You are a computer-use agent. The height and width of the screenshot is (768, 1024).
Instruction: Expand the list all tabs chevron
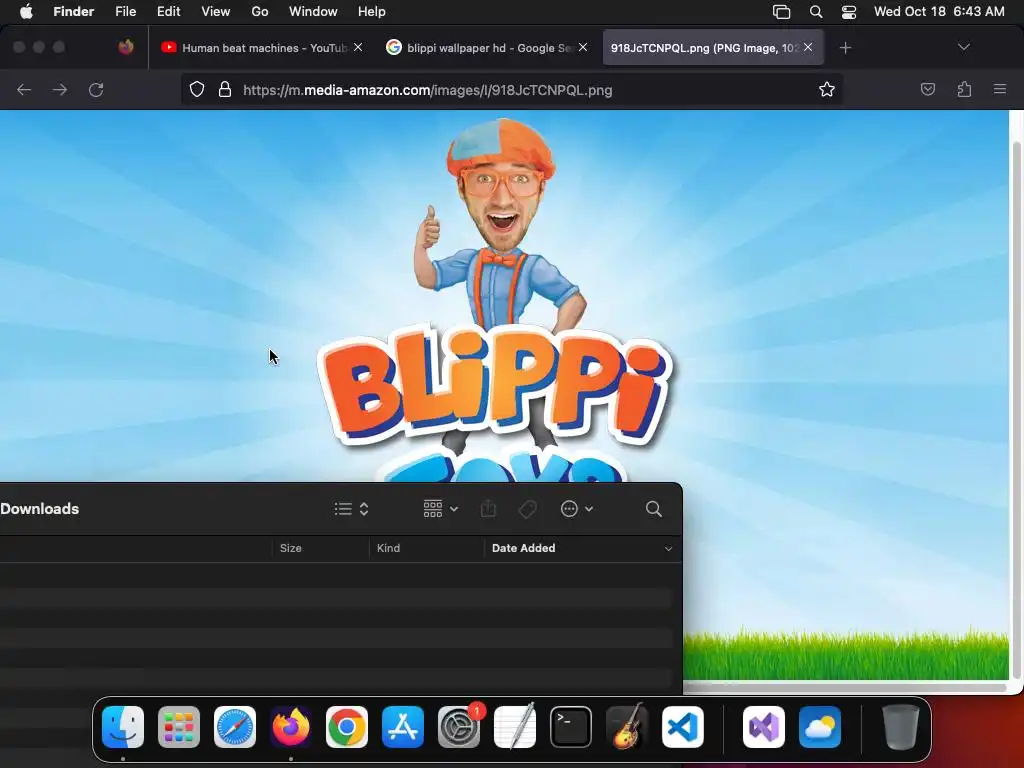(963, 47)
